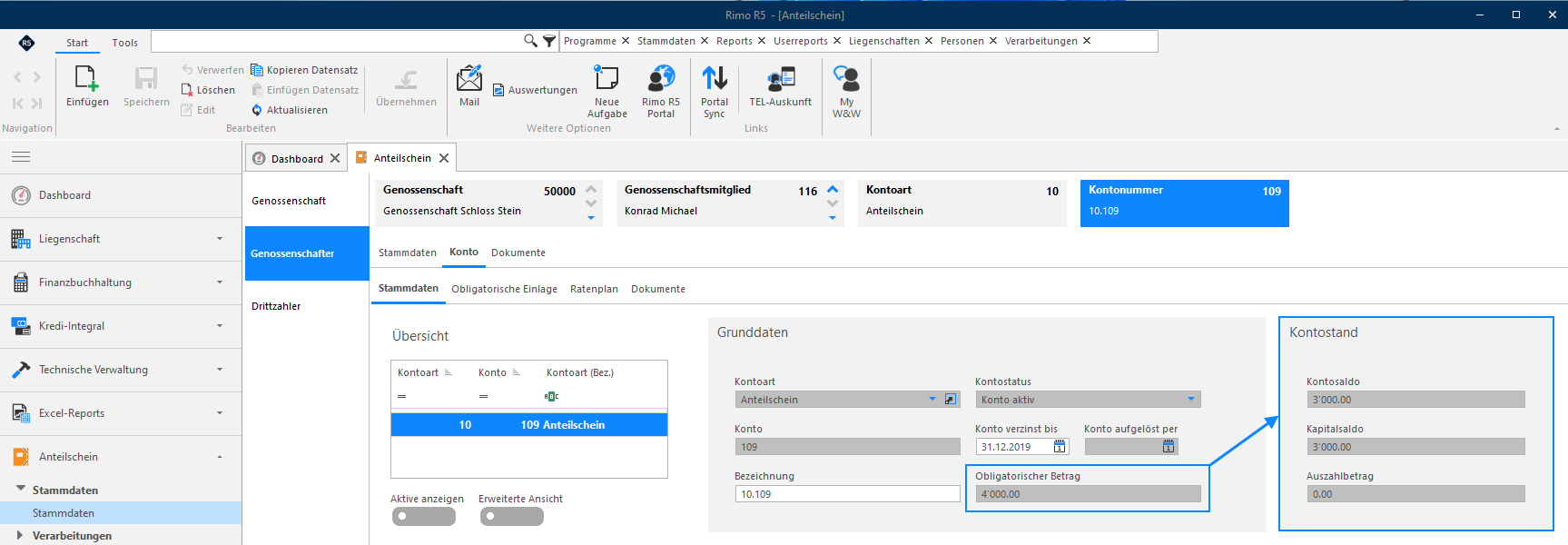This screenshot has width=1568, height=545.
Task: Open the Genossenschaft selector dropdown arrow
Action: coord(591,218)
